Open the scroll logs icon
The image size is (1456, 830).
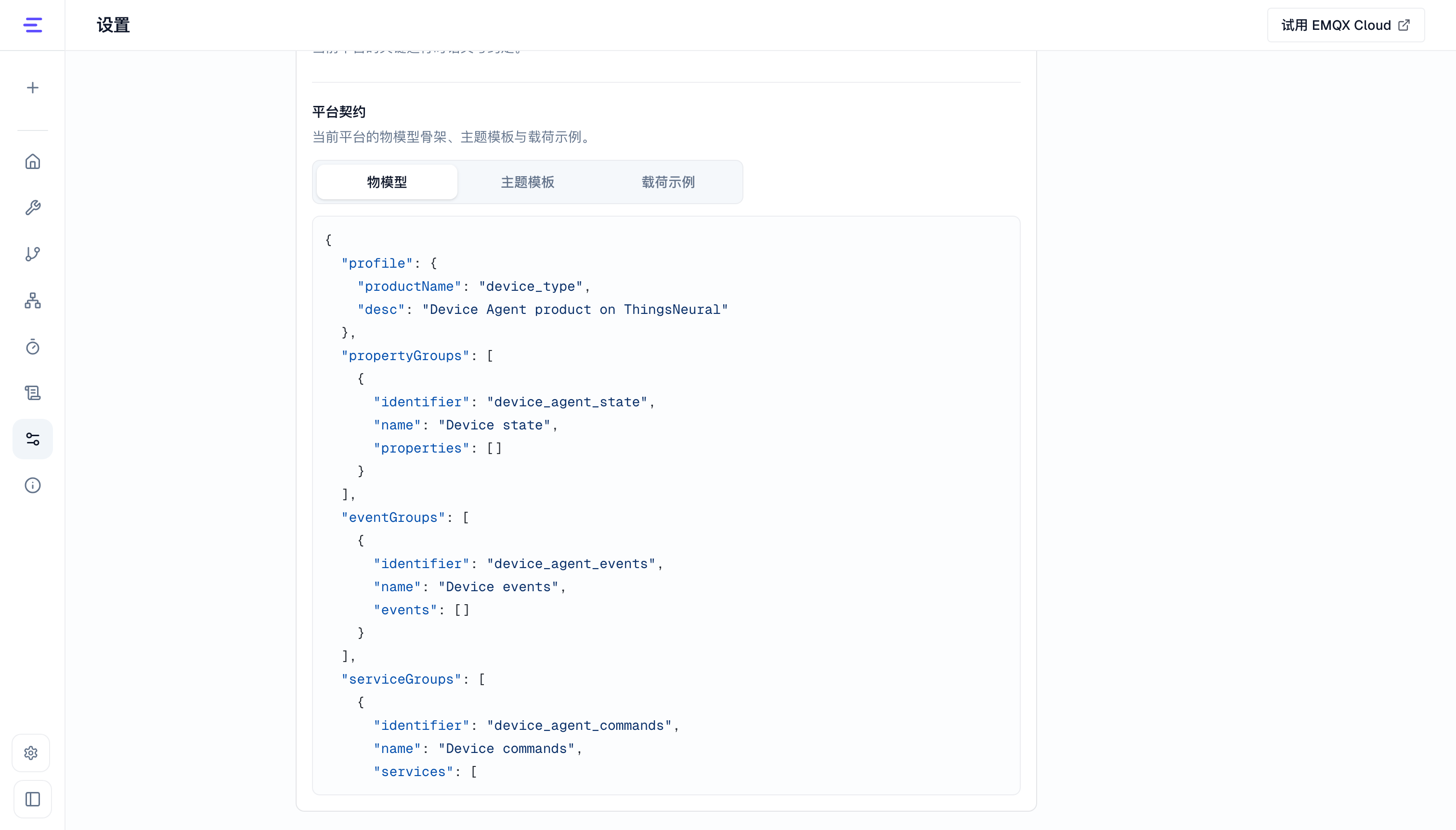click(32, 393)
